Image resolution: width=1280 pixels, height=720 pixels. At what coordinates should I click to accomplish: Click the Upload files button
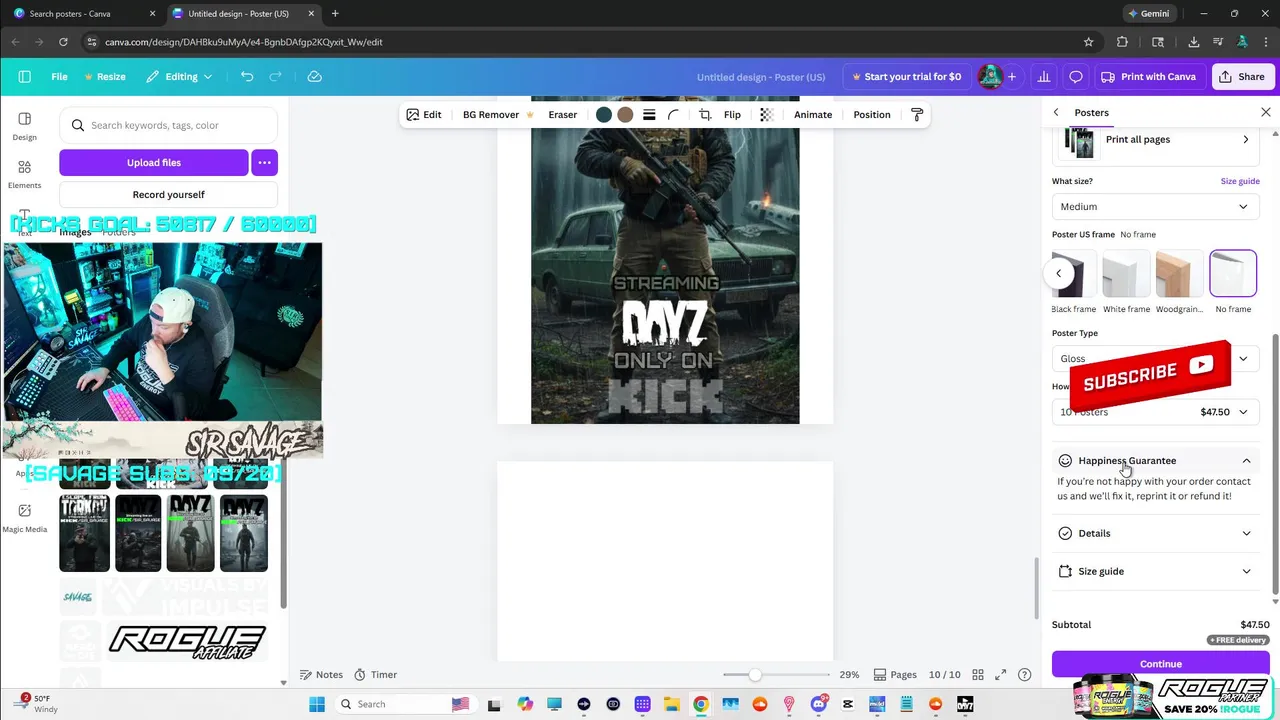154,162
